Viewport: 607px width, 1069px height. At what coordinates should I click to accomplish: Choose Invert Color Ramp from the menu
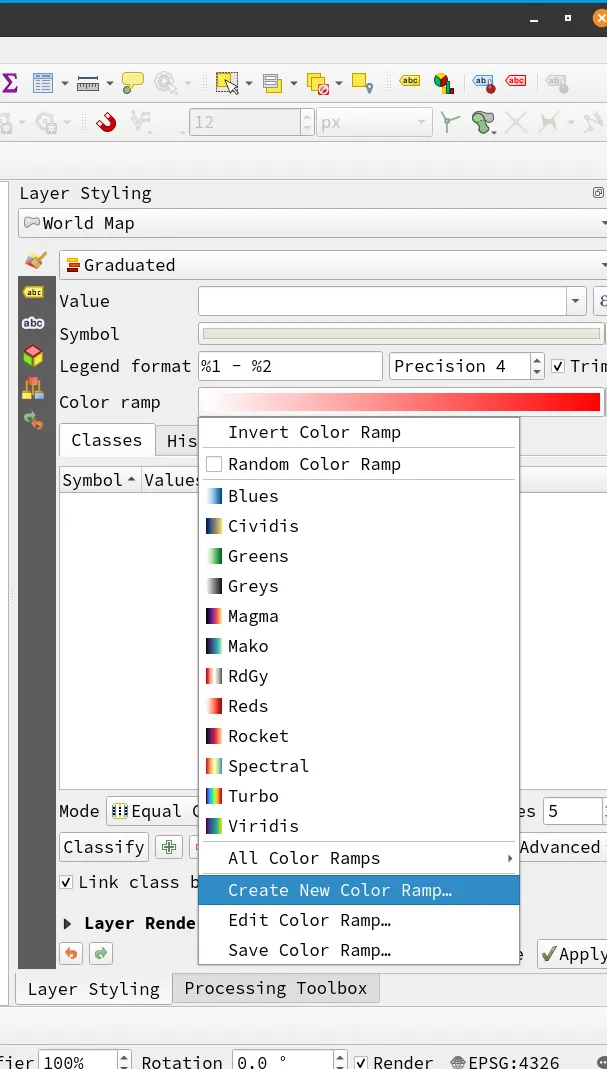click(x=359, y=432)
